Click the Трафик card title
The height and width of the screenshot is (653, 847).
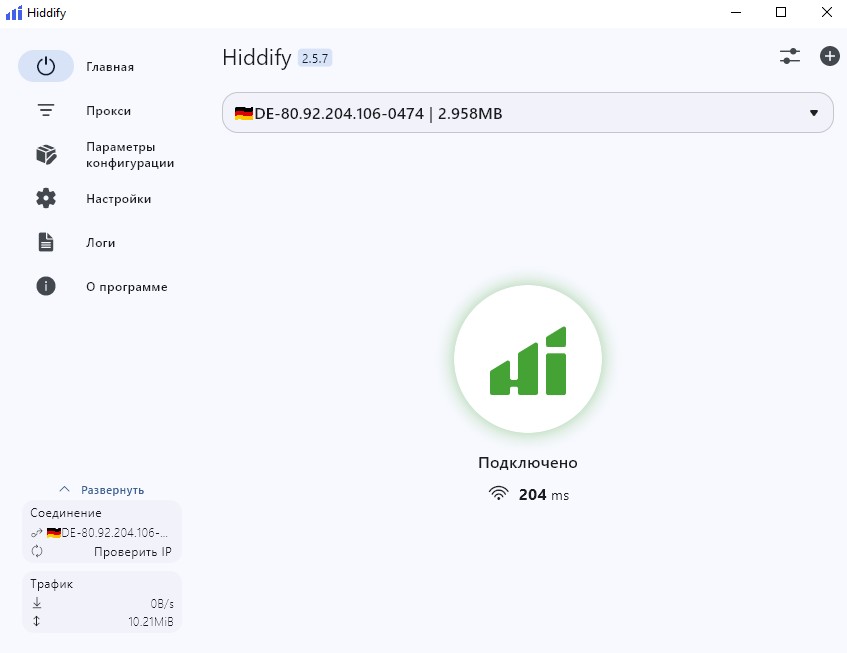[x=51, y=584]
